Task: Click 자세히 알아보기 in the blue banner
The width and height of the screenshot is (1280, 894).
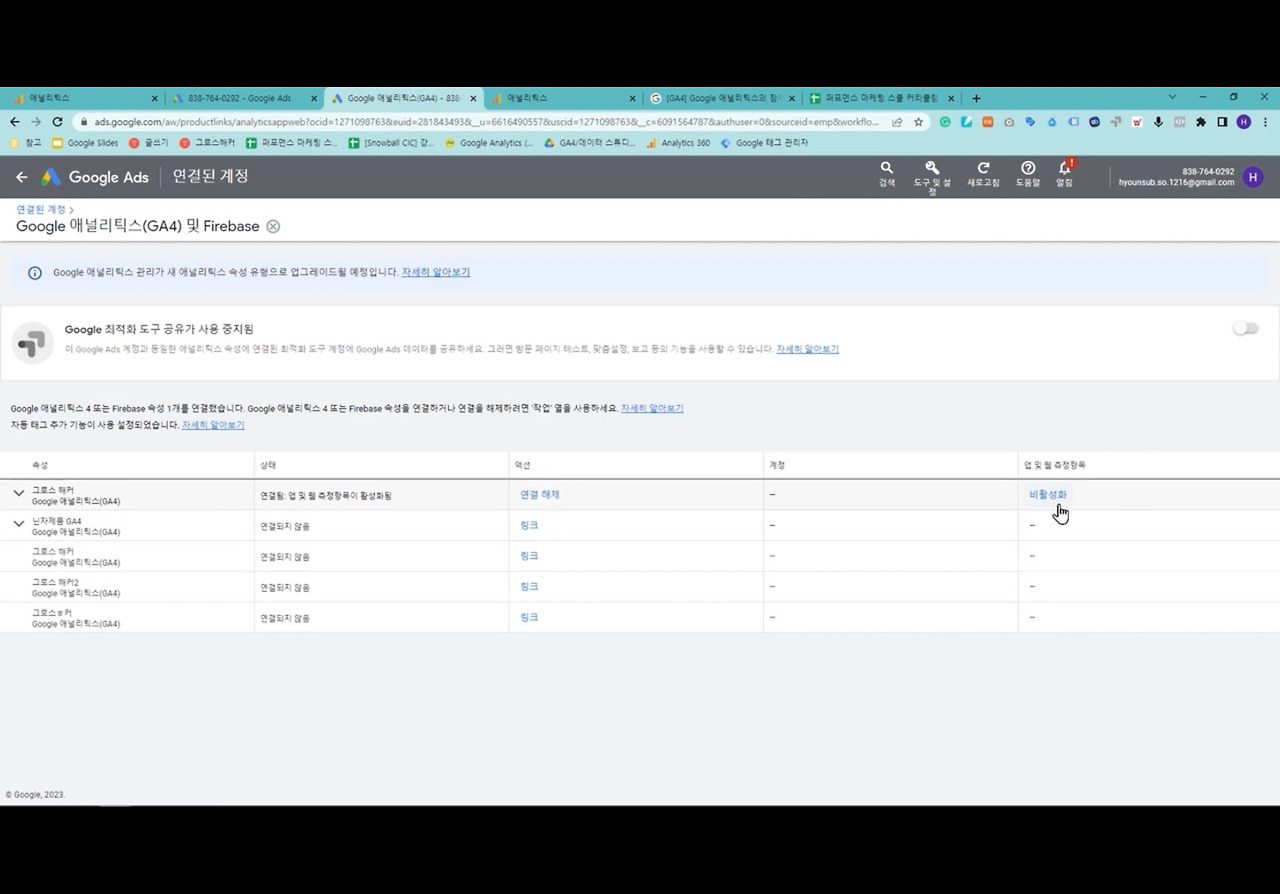Action: [x=435, y=272]
